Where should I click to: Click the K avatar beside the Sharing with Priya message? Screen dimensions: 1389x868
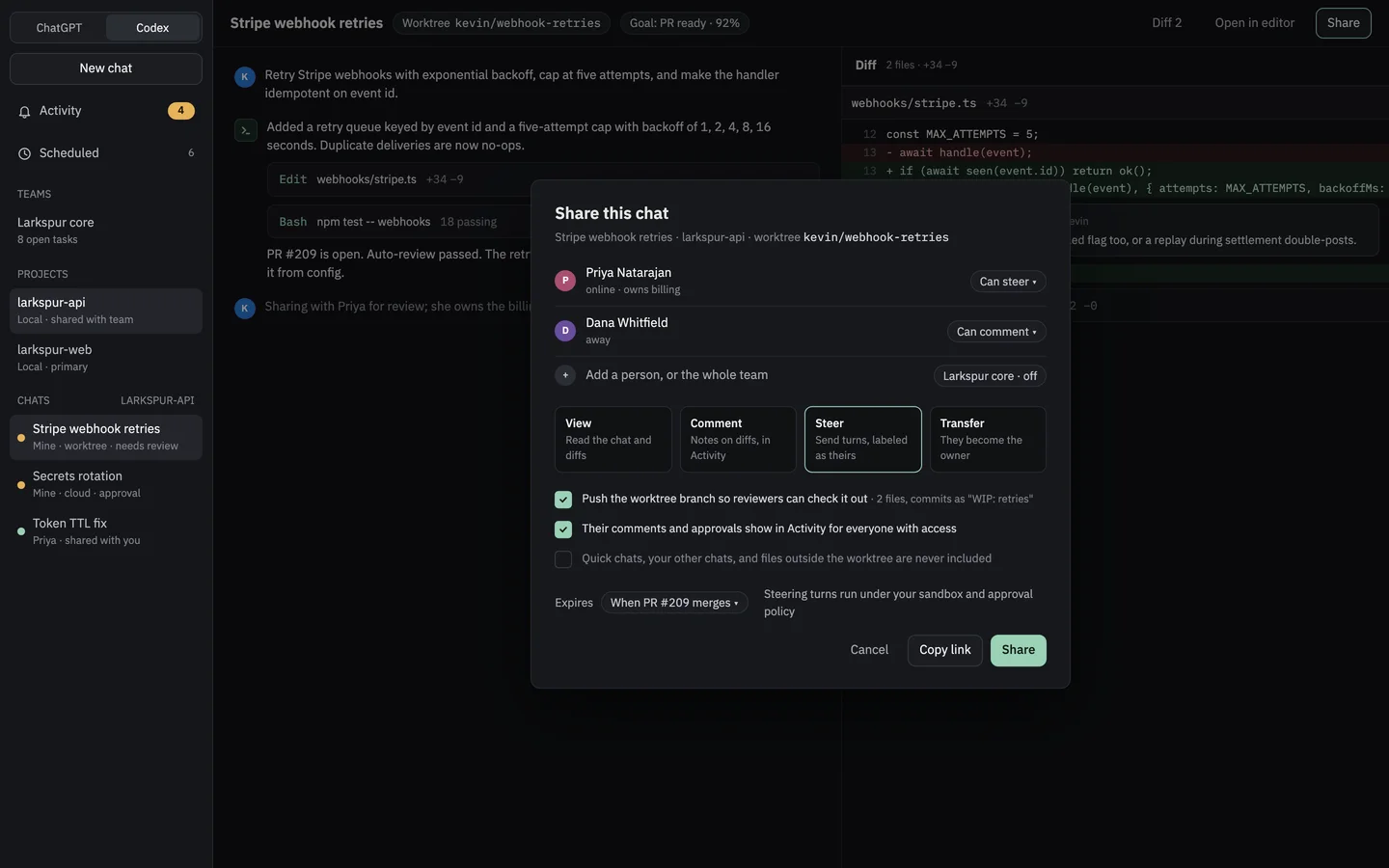click(245, 308)
